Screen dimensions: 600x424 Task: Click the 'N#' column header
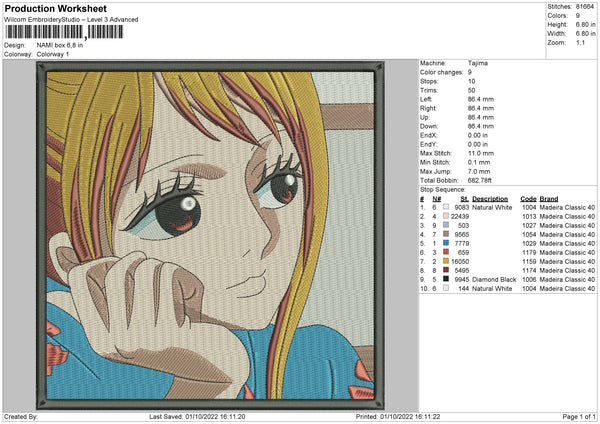[437, 199]
